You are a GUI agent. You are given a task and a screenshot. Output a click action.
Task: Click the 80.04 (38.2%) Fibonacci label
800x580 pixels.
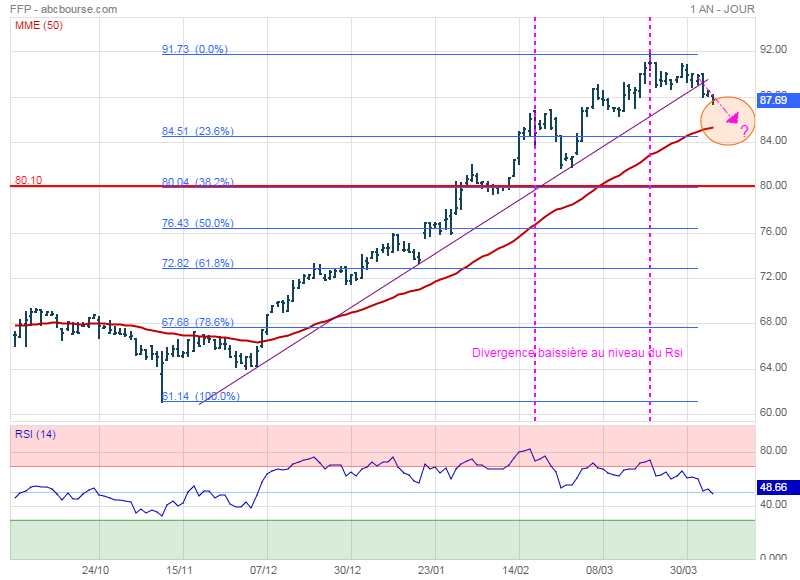[x=198, y=182]
